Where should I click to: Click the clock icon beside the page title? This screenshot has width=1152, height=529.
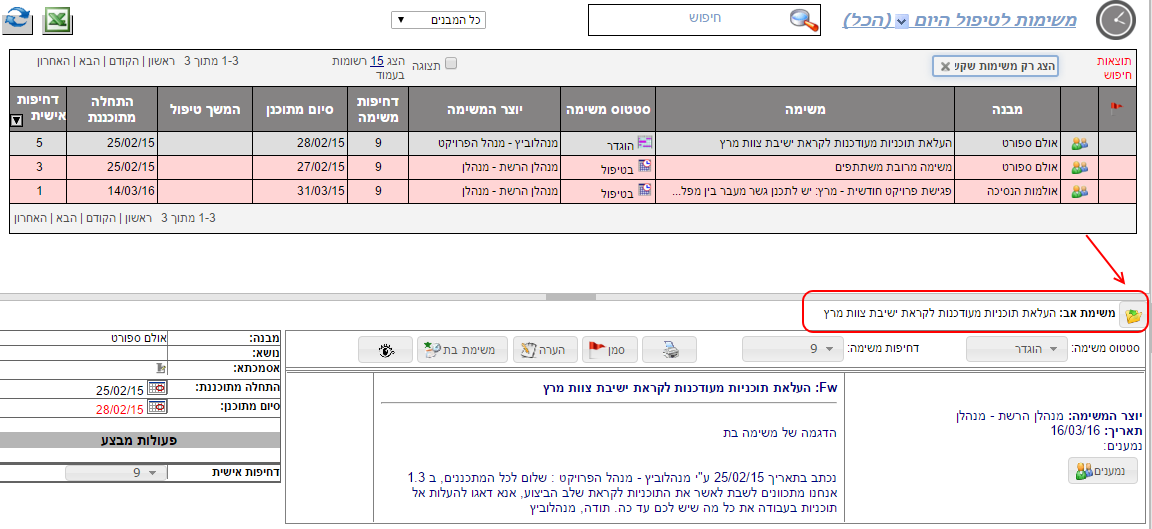[x=1116, y=20]
